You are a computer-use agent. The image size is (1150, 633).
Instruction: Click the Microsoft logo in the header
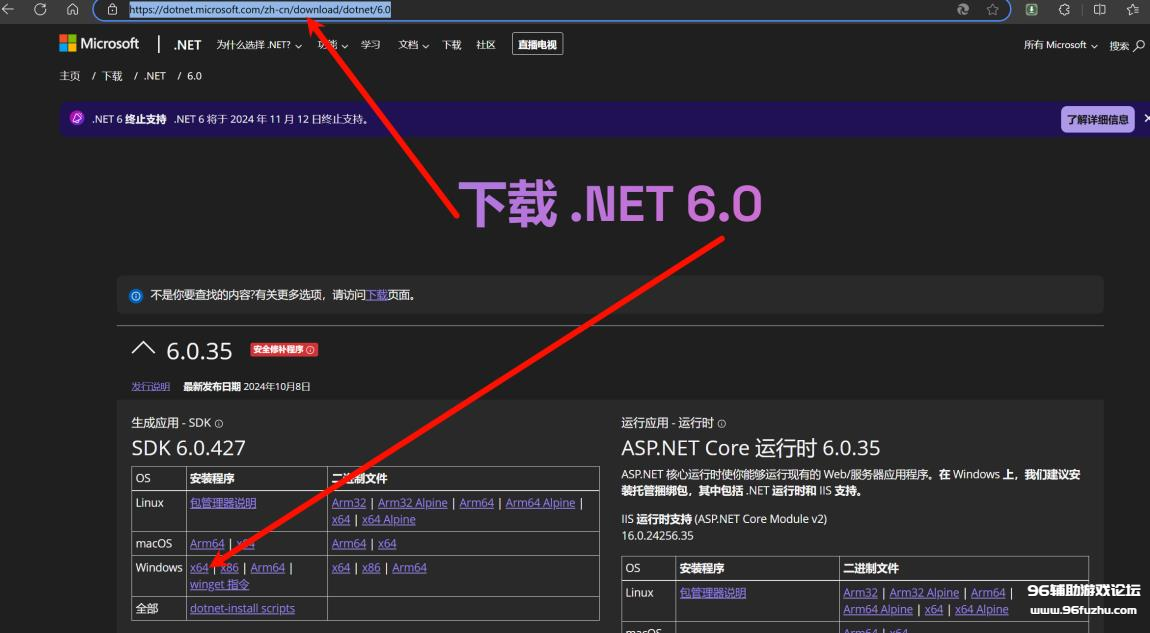(99, 44)
